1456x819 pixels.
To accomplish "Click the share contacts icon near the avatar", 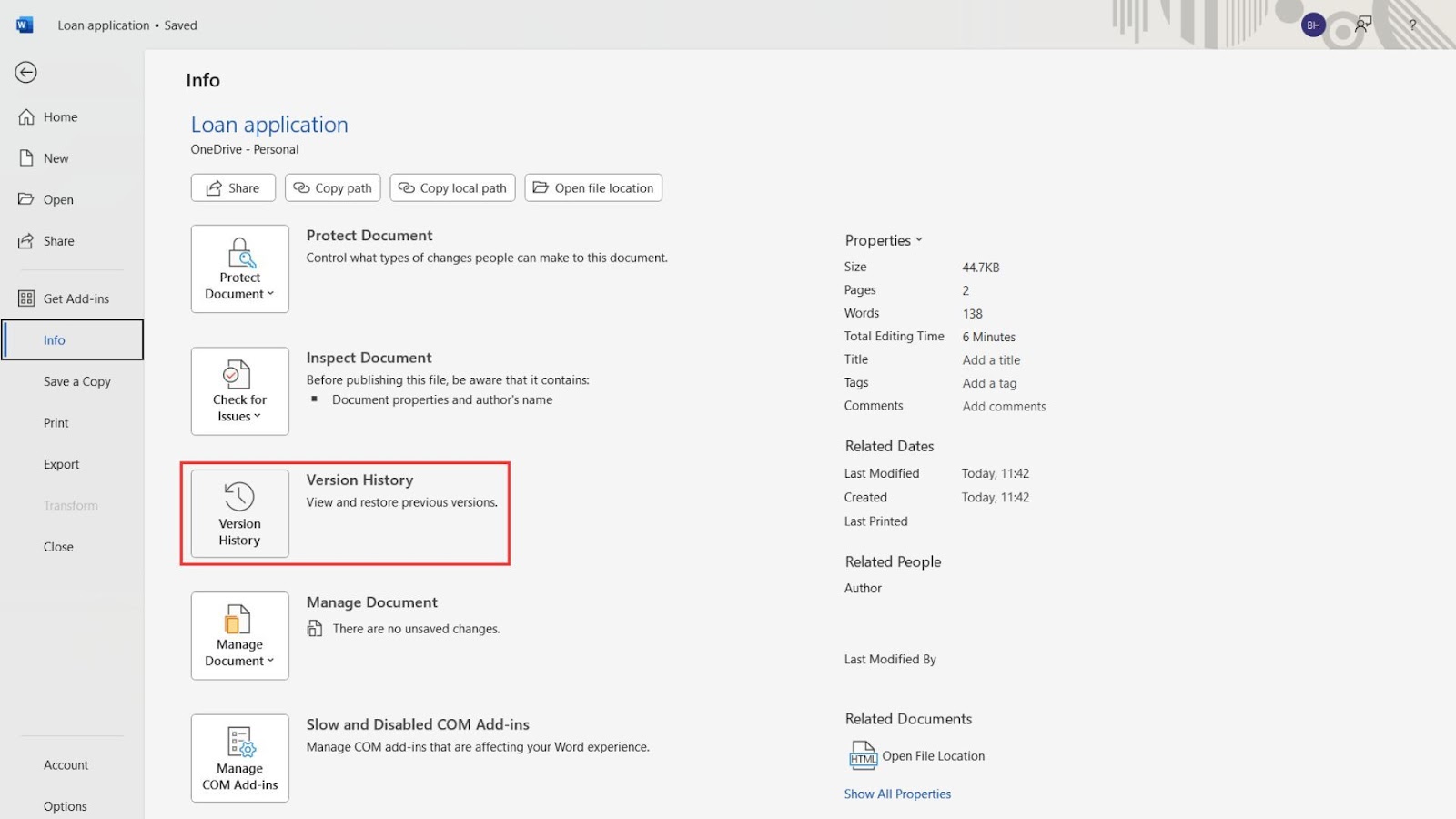I will click(x=1361, y=25).
